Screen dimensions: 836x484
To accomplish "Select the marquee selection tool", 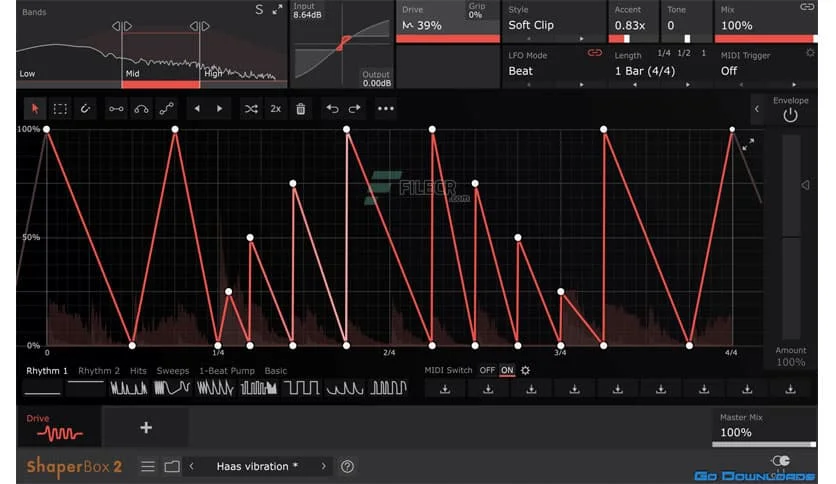I will (x=60, y=108).
